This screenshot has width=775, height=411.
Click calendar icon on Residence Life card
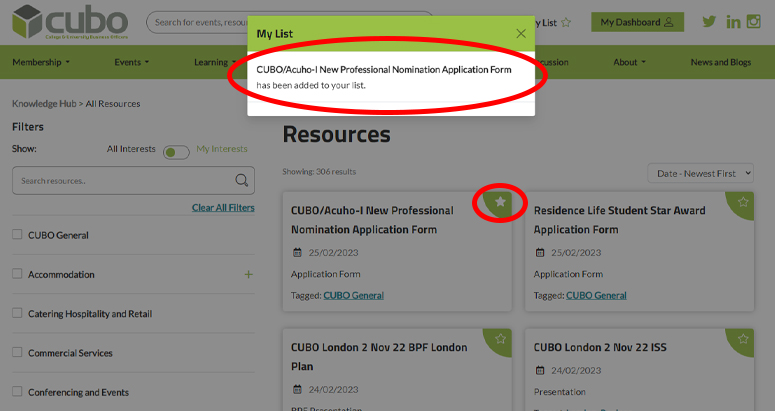(540, 252)
